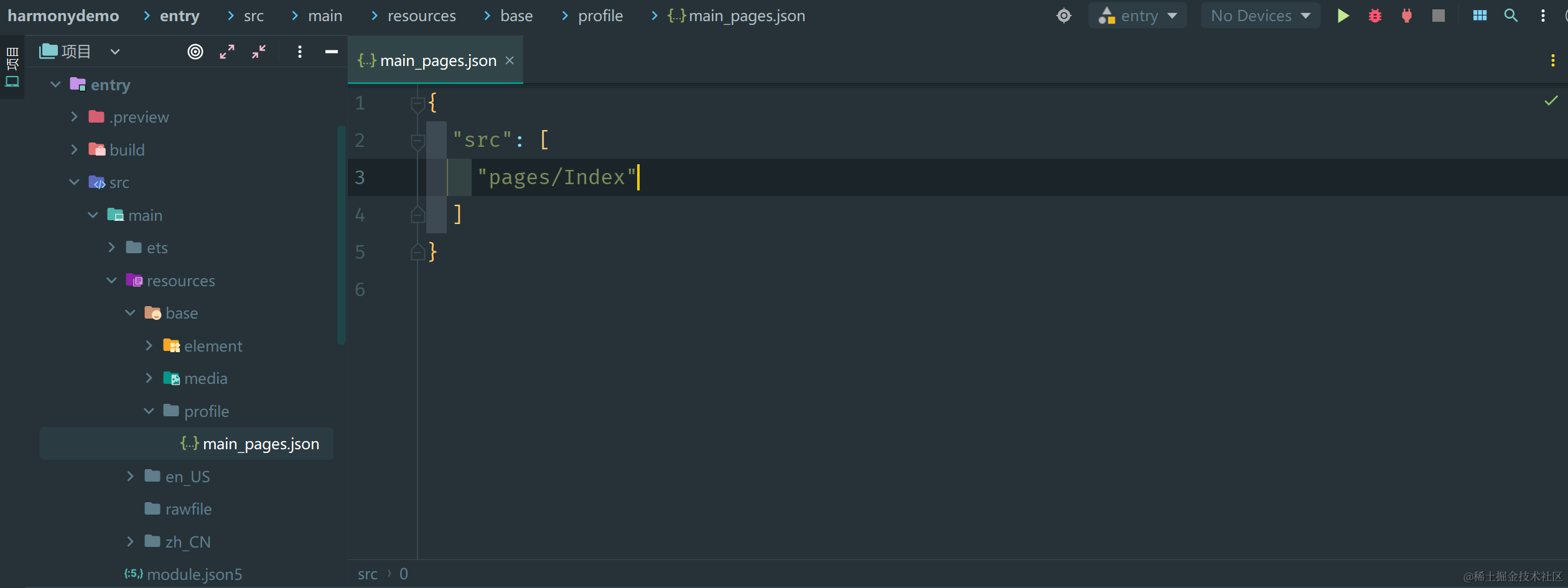Expand the ets folder
Screen dimensions: 1568x588
(111, 247)
